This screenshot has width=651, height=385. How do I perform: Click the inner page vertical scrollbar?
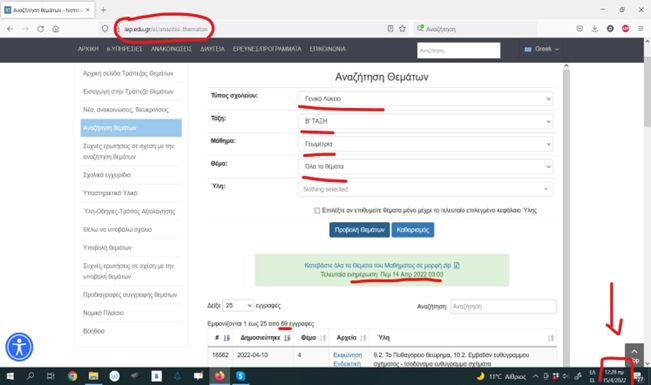tap(566, 216)
